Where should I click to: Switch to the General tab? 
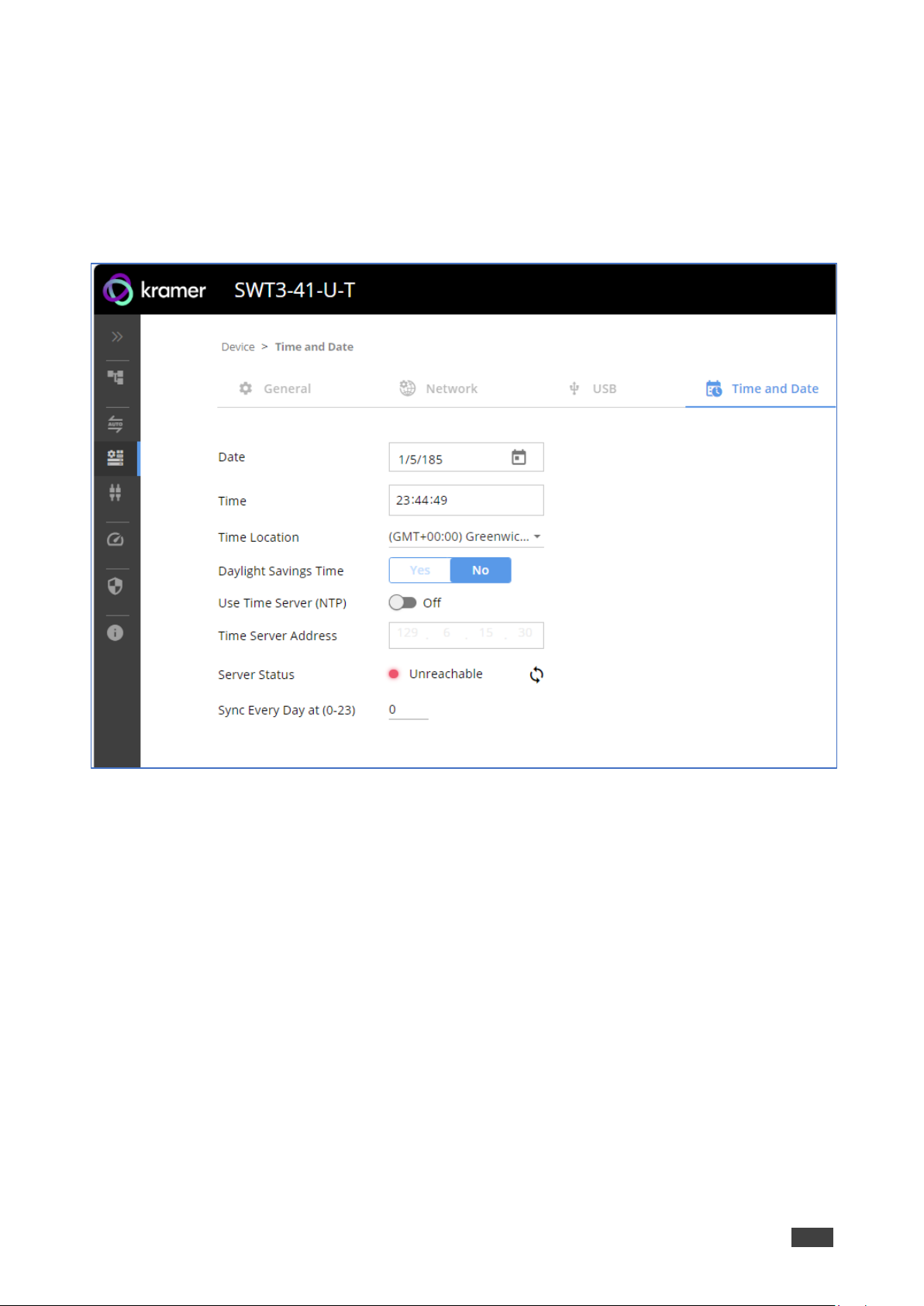[275, 388]
